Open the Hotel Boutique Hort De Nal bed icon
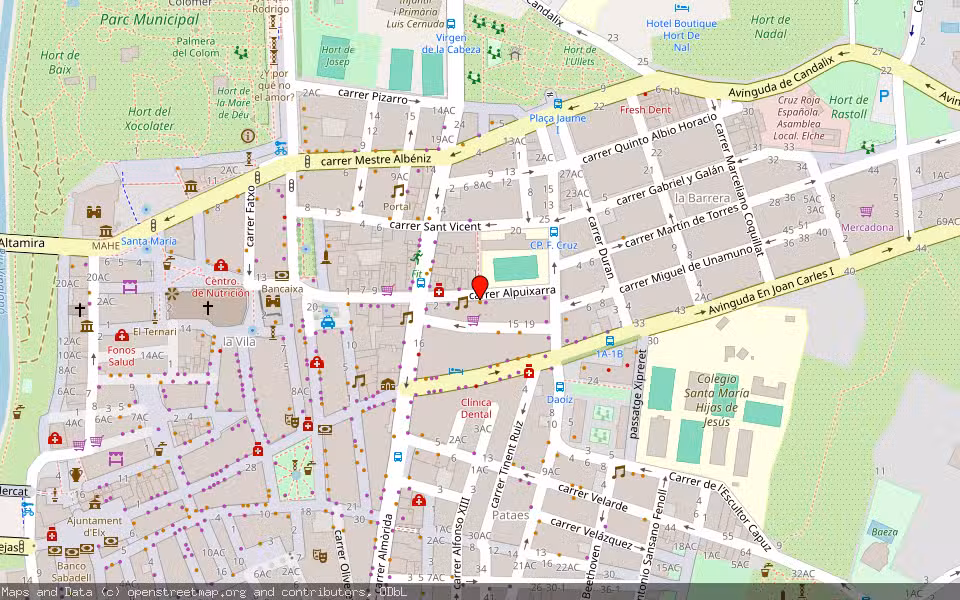Image resolution: width=960 pixels, height=600 pixels. [682, 8]
